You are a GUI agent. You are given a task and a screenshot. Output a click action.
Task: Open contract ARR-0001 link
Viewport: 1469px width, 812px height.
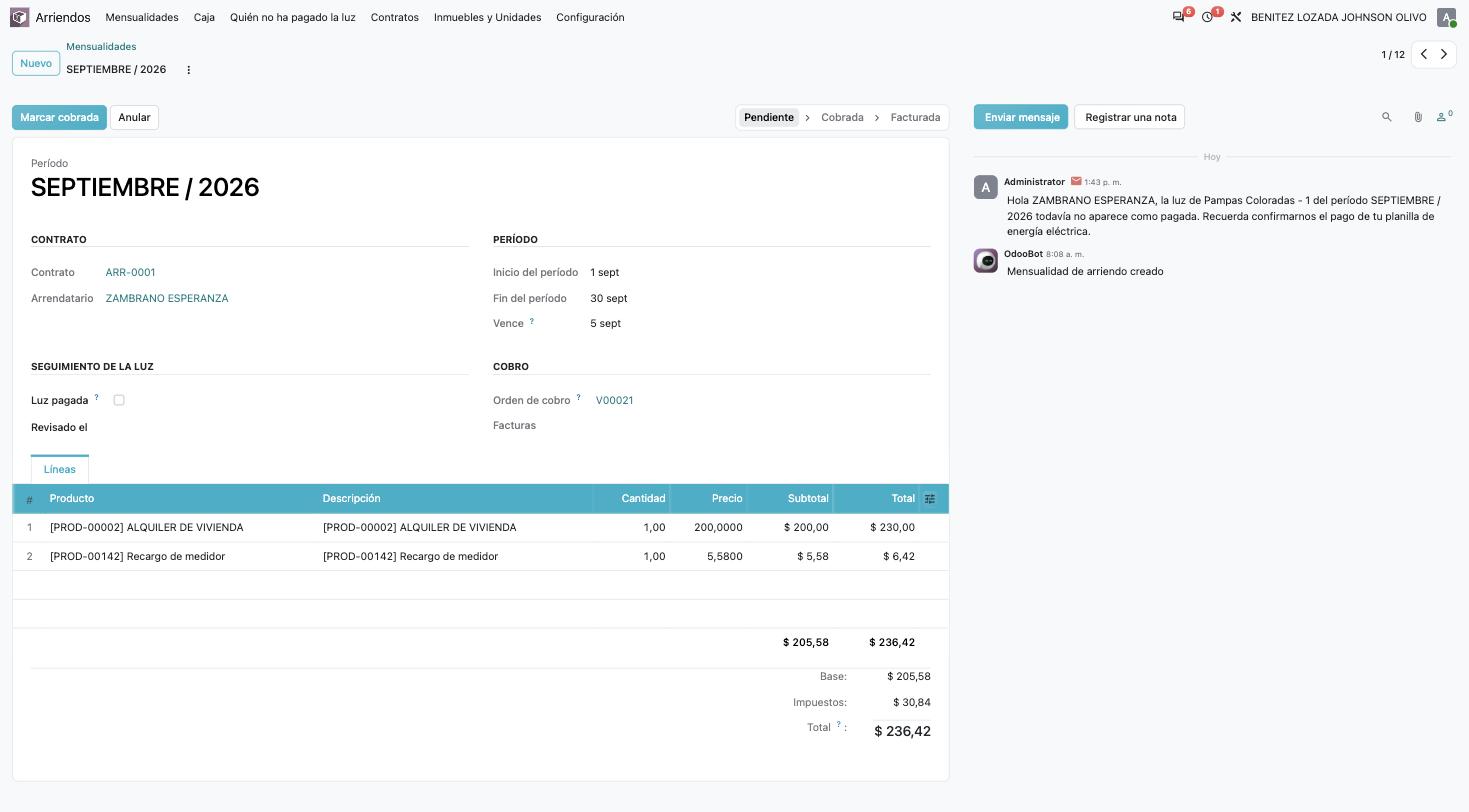[130, 272]
